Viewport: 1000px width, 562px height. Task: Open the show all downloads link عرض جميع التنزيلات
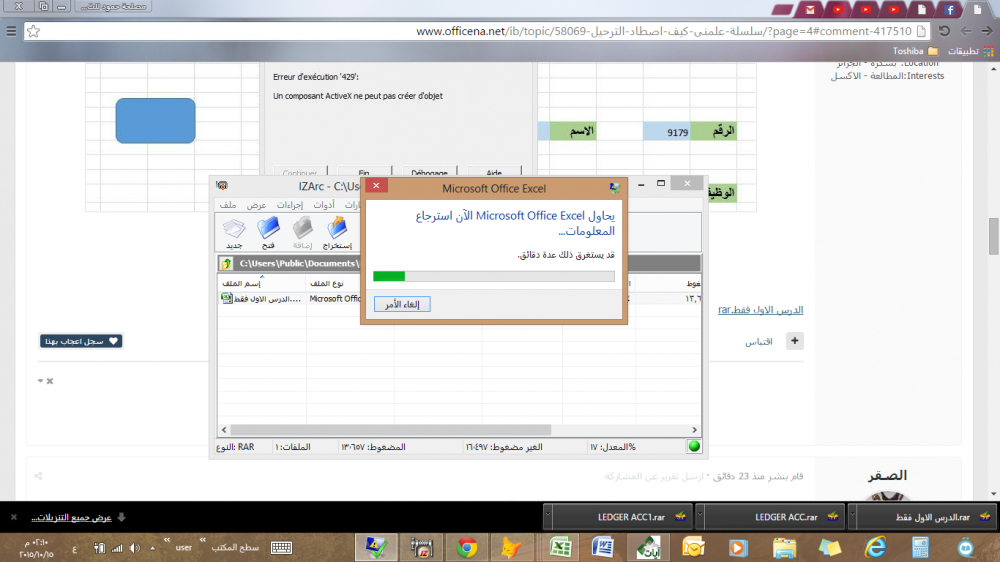click(71, 517)
